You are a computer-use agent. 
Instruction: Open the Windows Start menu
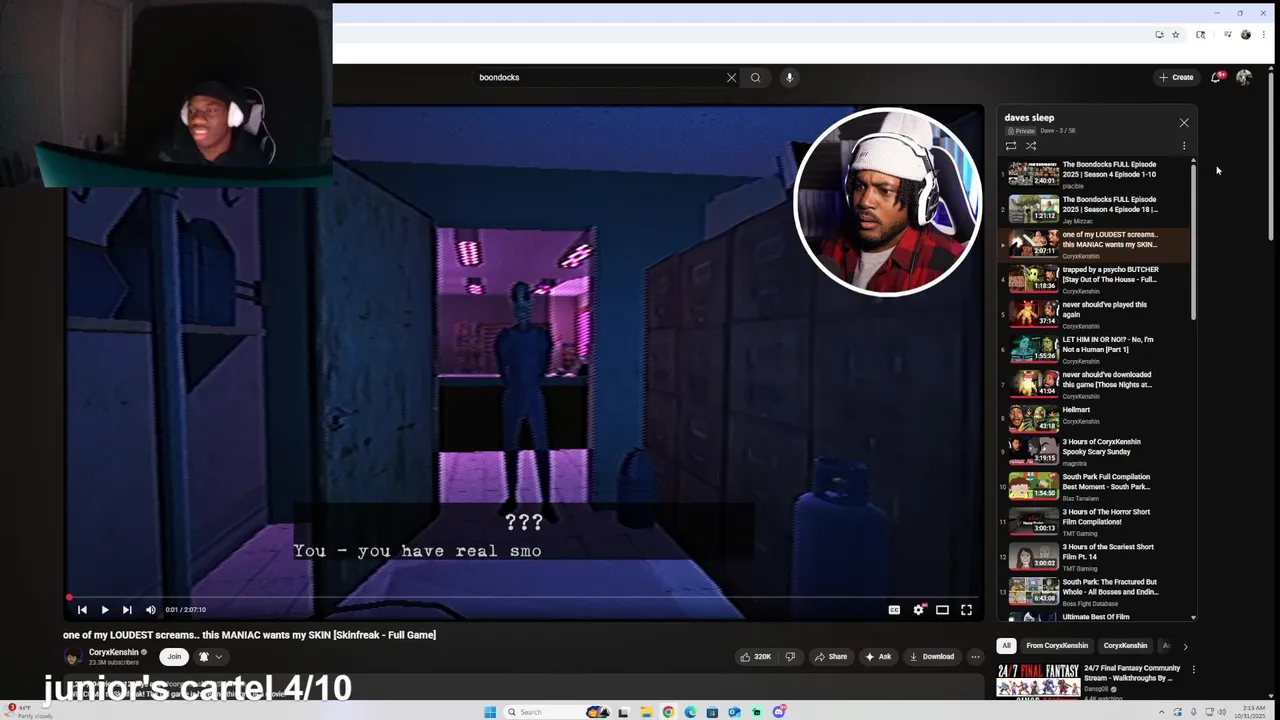coord(489,712)
